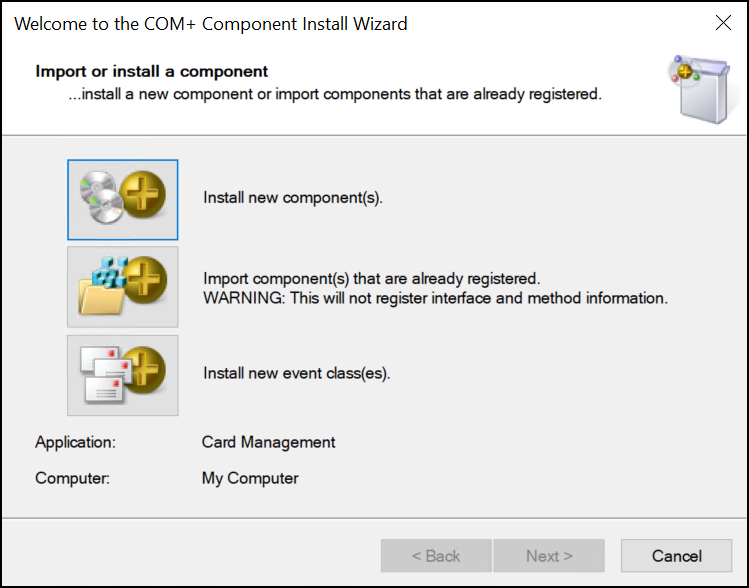
Task: Click the "Import component(s) that are already registered" text
Action: point(371,278)
